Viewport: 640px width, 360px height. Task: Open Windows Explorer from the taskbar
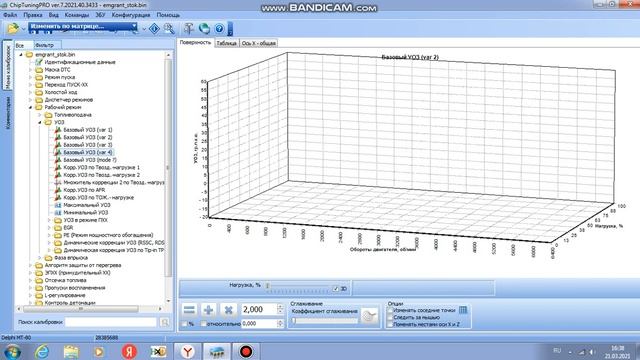(71, 351)
